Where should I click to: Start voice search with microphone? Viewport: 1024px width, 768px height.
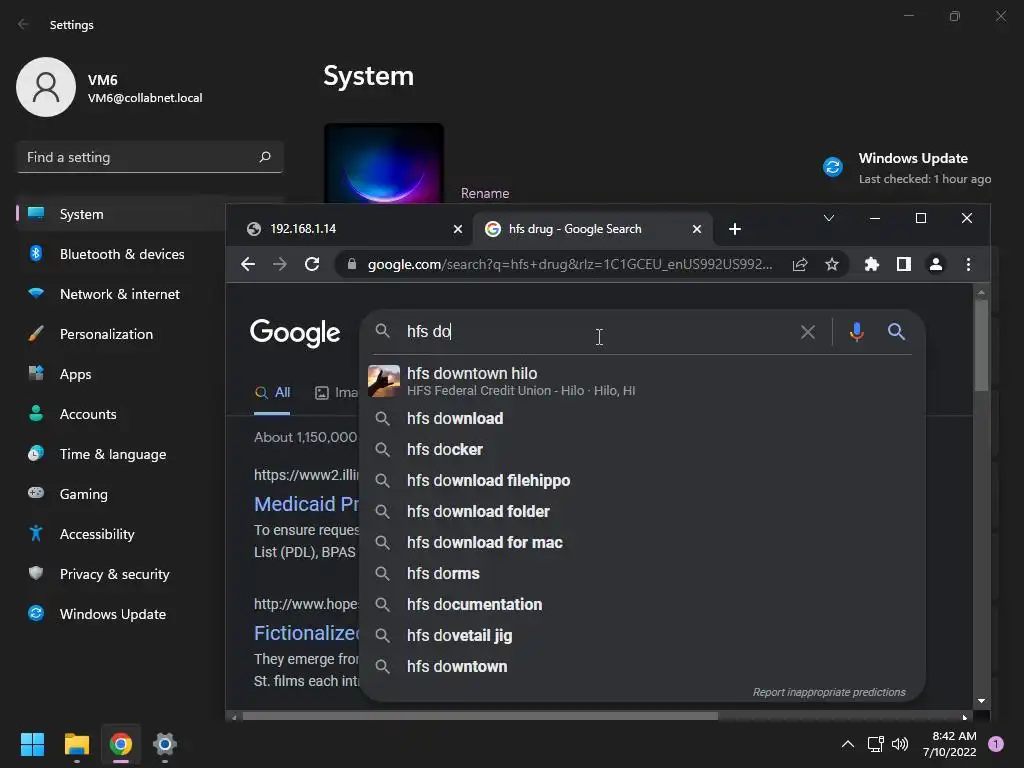click(857, 332)
